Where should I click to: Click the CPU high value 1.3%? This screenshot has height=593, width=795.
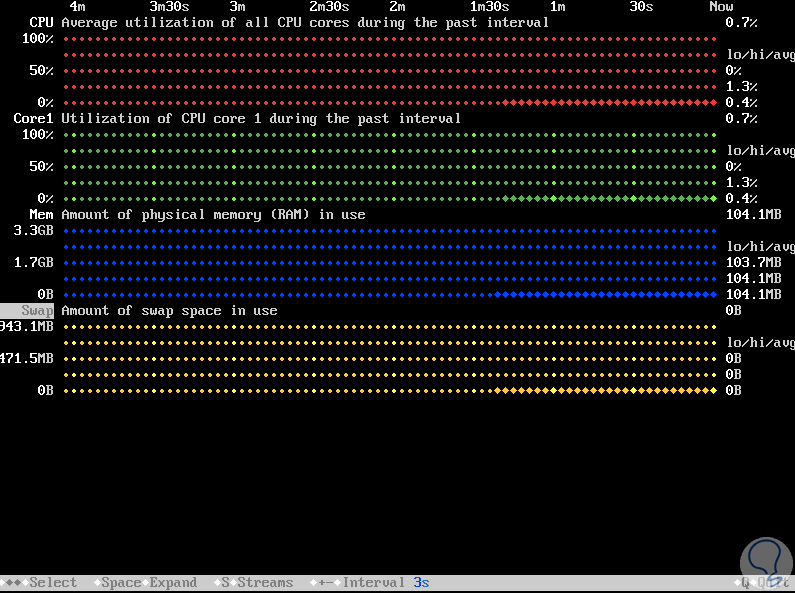(741, 87)
